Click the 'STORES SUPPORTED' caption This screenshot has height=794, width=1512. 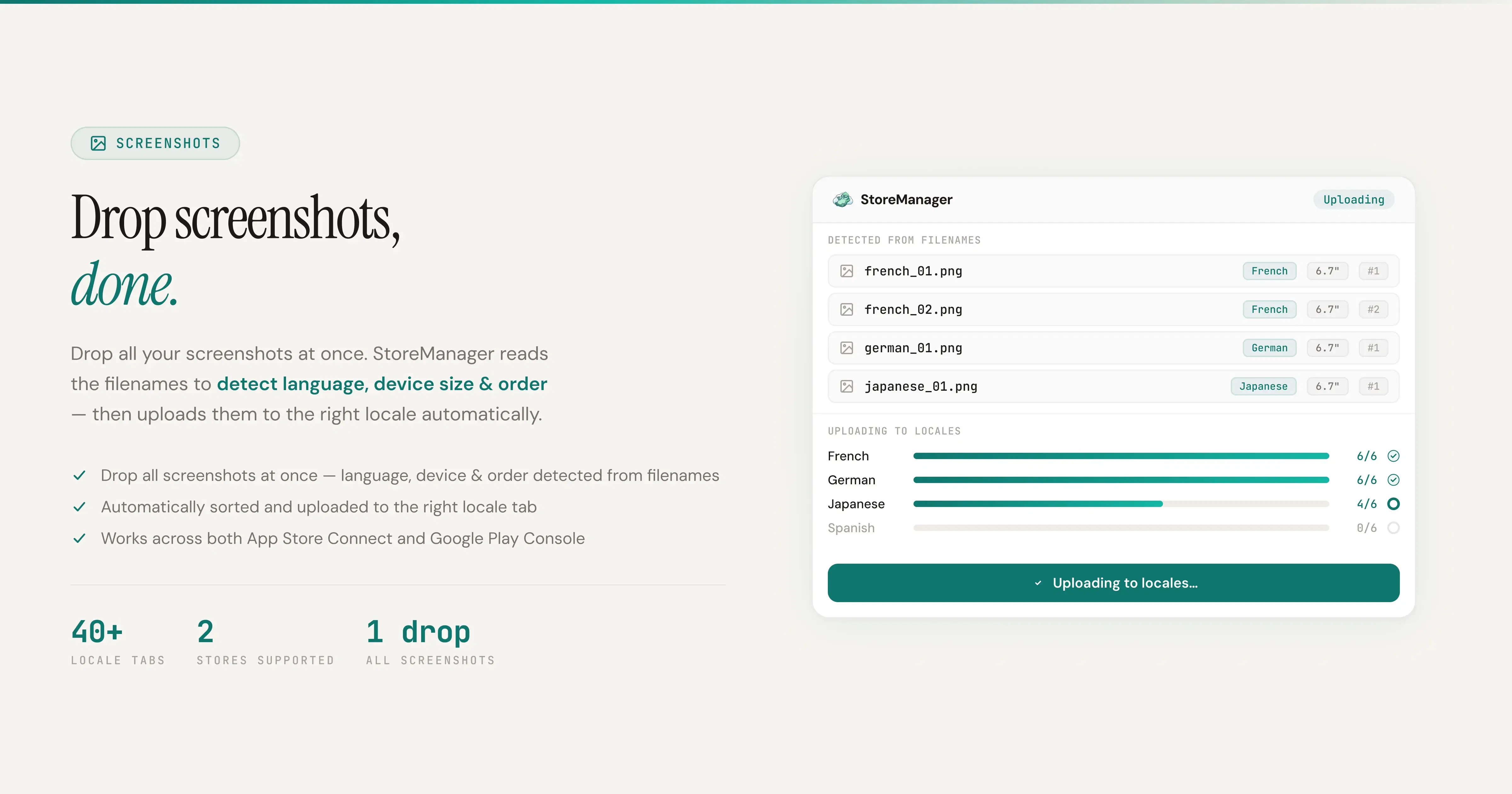click(265, 661)
